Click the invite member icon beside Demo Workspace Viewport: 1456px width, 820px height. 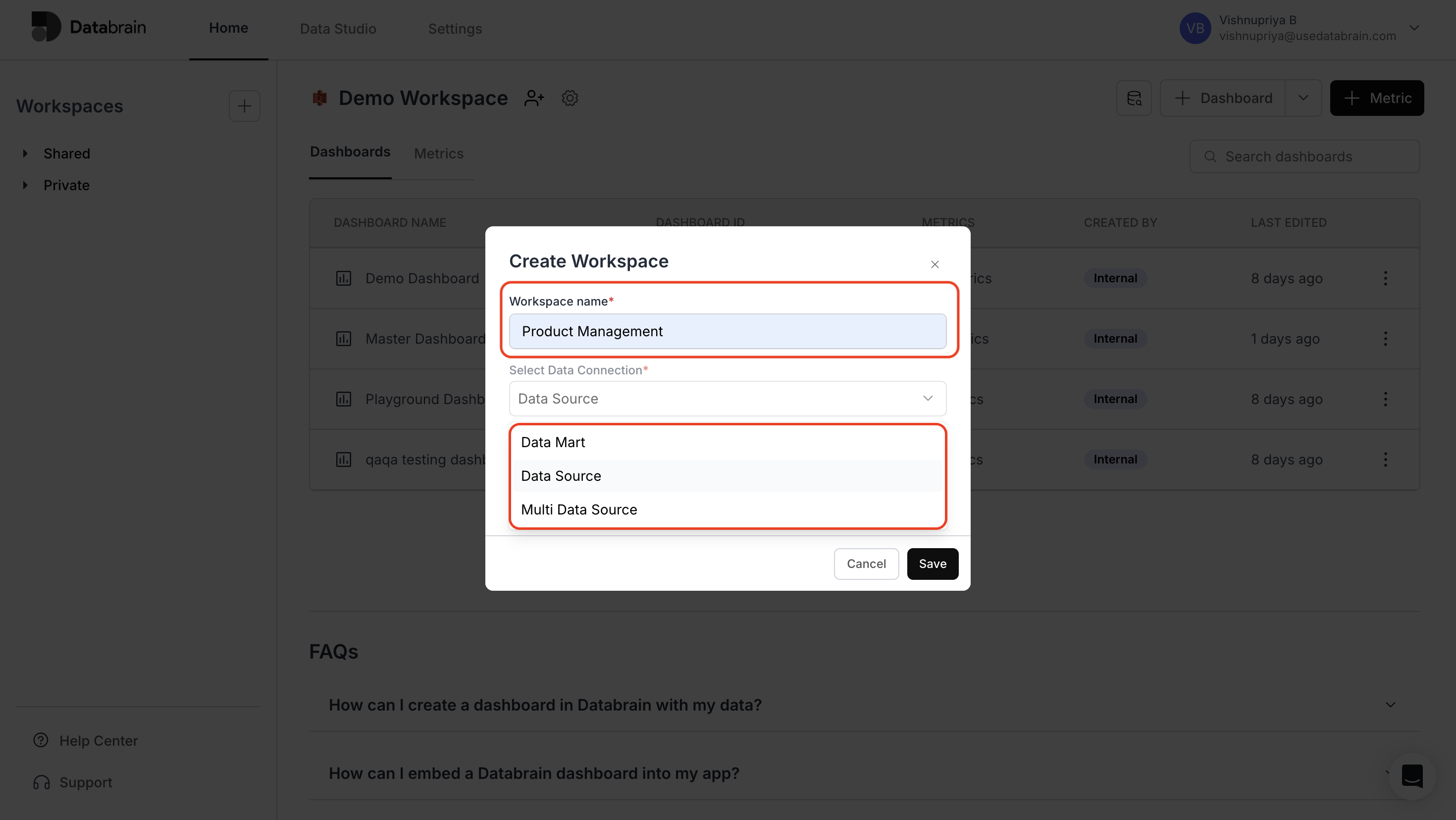[x=533, y=98]
